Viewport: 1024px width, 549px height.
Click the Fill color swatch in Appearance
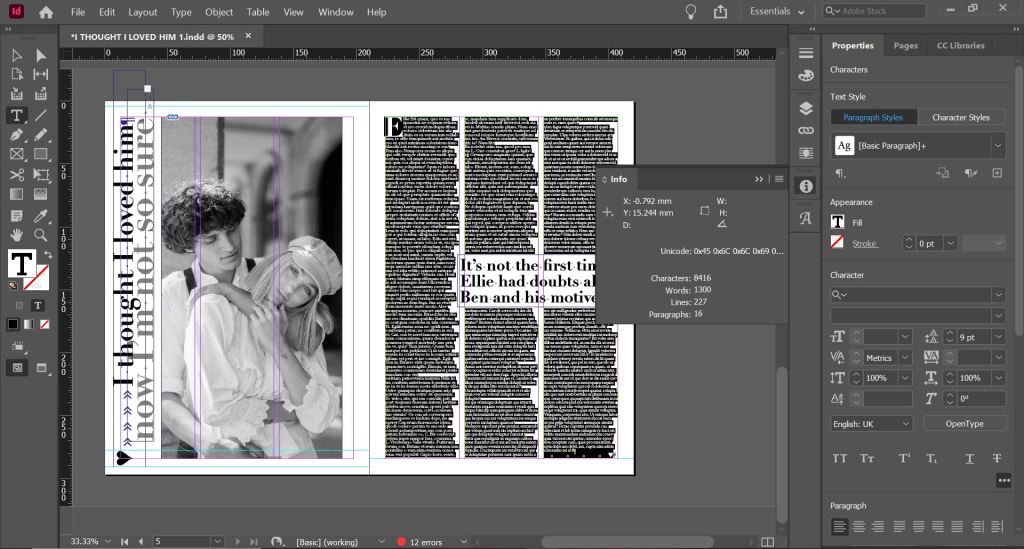838,222
